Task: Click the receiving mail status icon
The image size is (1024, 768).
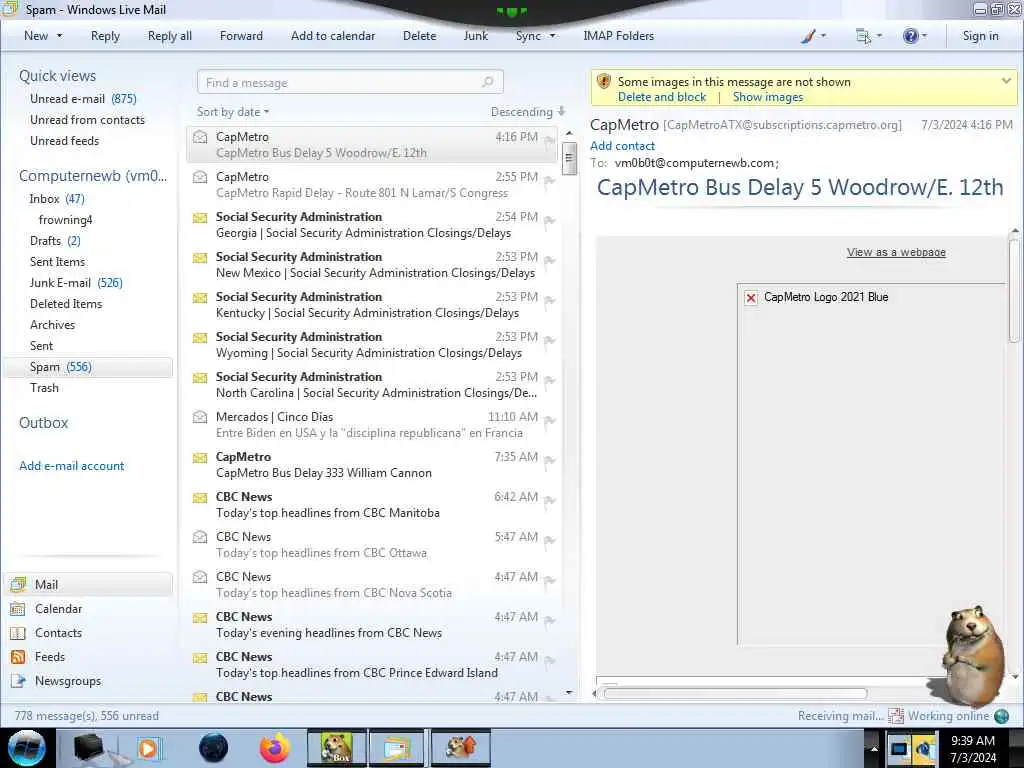Action: (x=895, y=716)
